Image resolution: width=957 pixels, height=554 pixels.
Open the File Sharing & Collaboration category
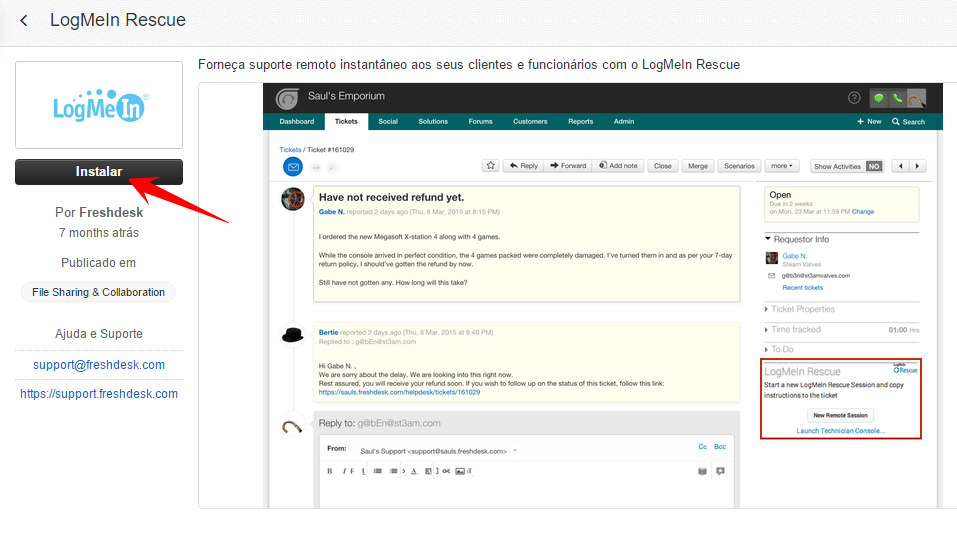click(x=98, y=292)
